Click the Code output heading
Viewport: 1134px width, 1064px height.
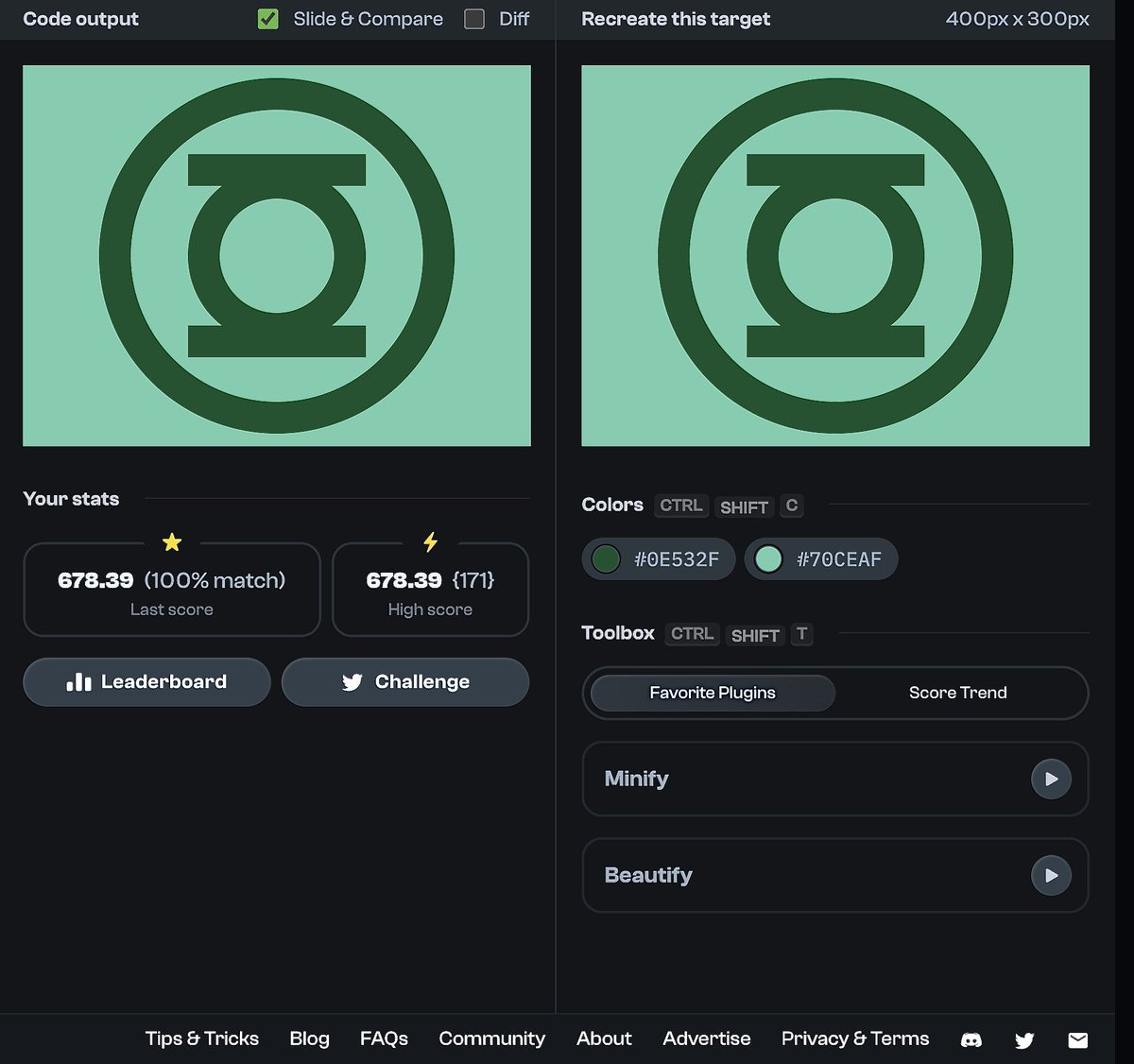click(80, 19)
